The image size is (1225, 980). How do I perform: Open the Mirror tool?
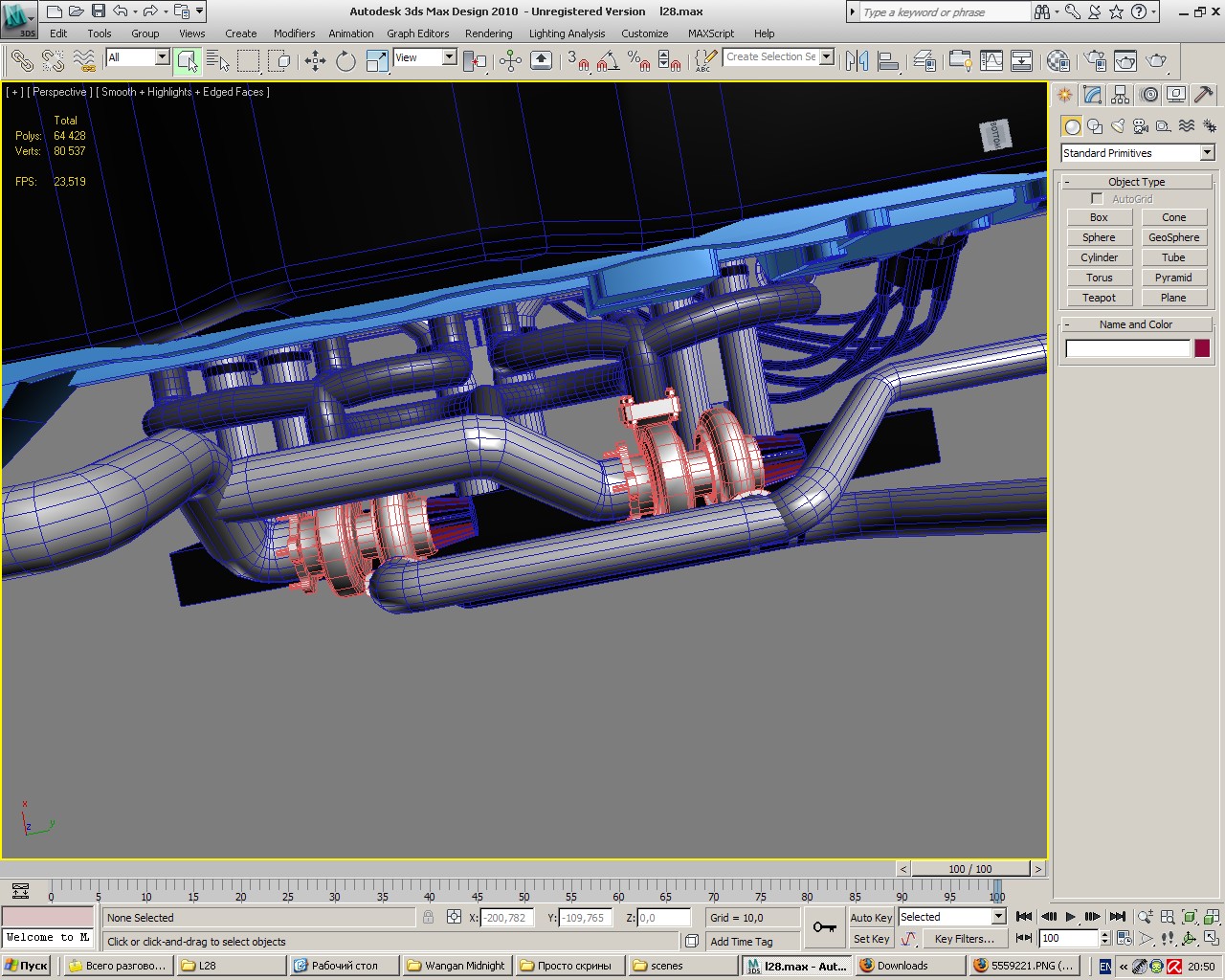click(857, 61)
